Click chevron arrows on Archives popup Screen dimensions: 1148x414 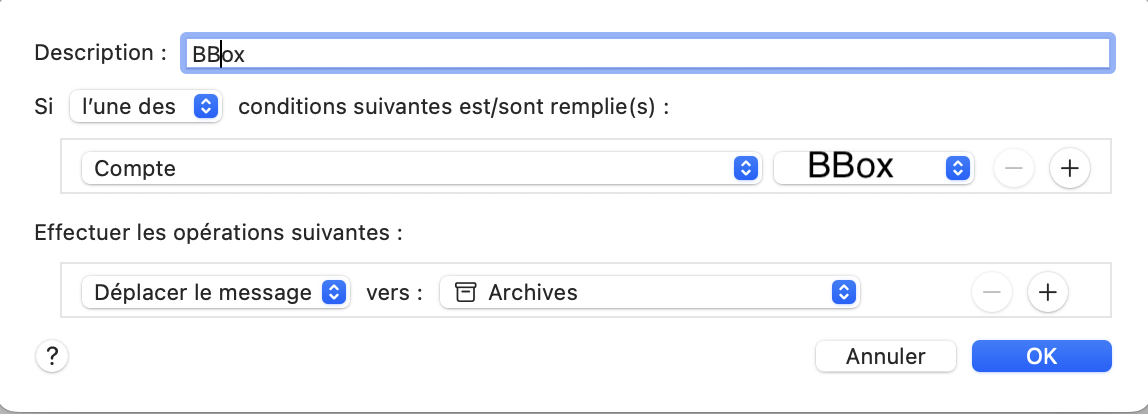pos(845,293)
